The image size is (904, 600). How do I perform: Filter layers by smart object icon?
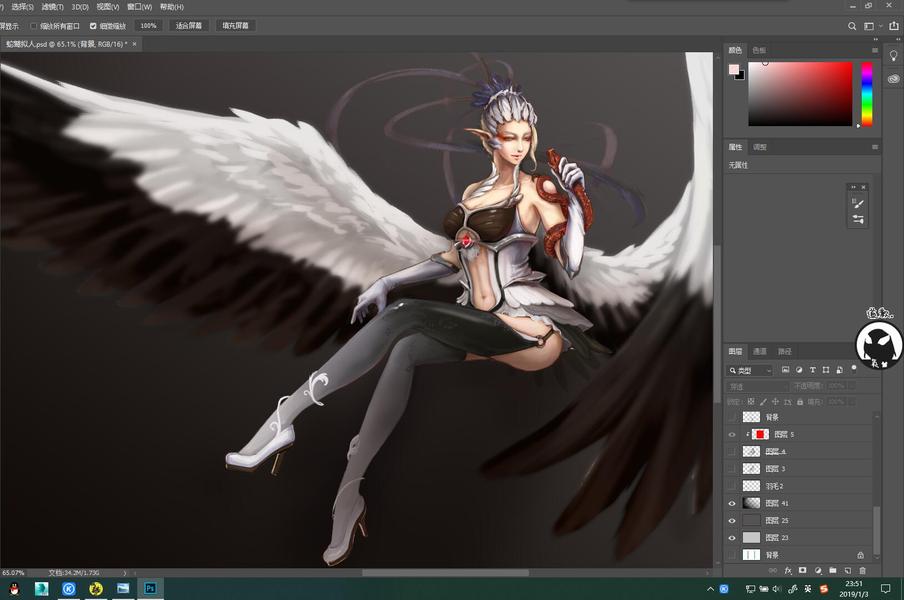point(839,370)
